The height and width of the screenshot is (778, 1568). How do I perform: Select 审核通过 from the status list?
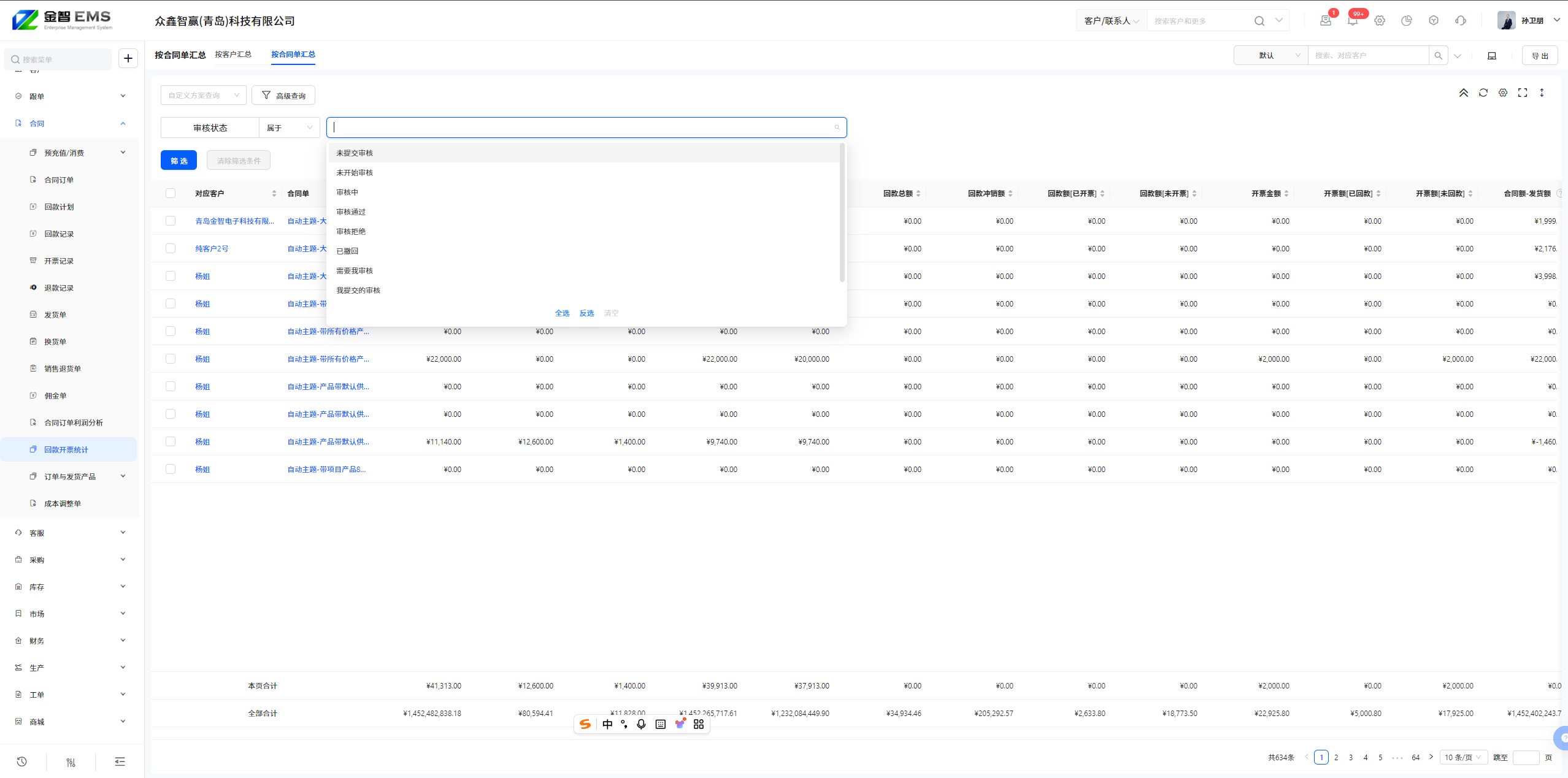[x=351, y=212]
